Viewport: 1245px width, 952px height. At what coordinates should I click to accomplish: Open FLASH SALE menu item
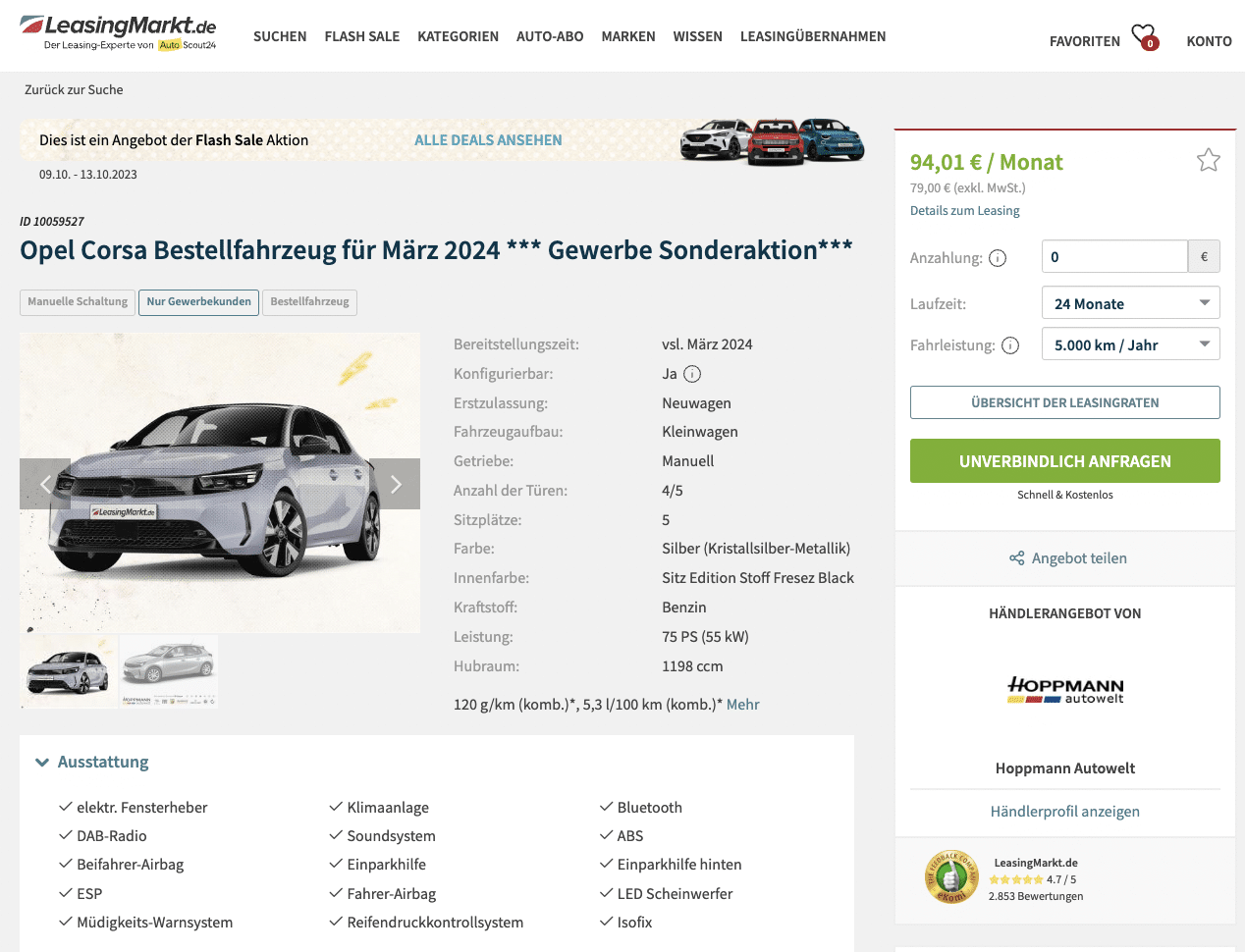[x=362, y=36]
